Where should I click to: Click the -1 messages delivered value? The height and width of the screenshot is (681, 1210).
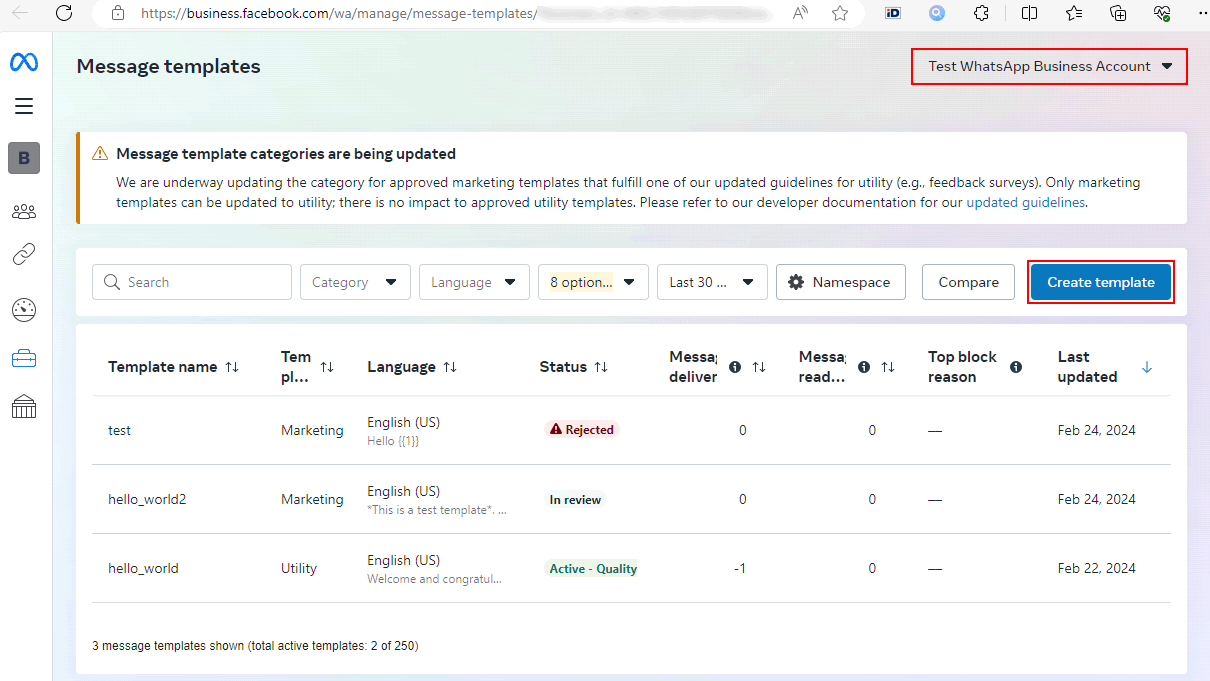click(x=740, y=568)
